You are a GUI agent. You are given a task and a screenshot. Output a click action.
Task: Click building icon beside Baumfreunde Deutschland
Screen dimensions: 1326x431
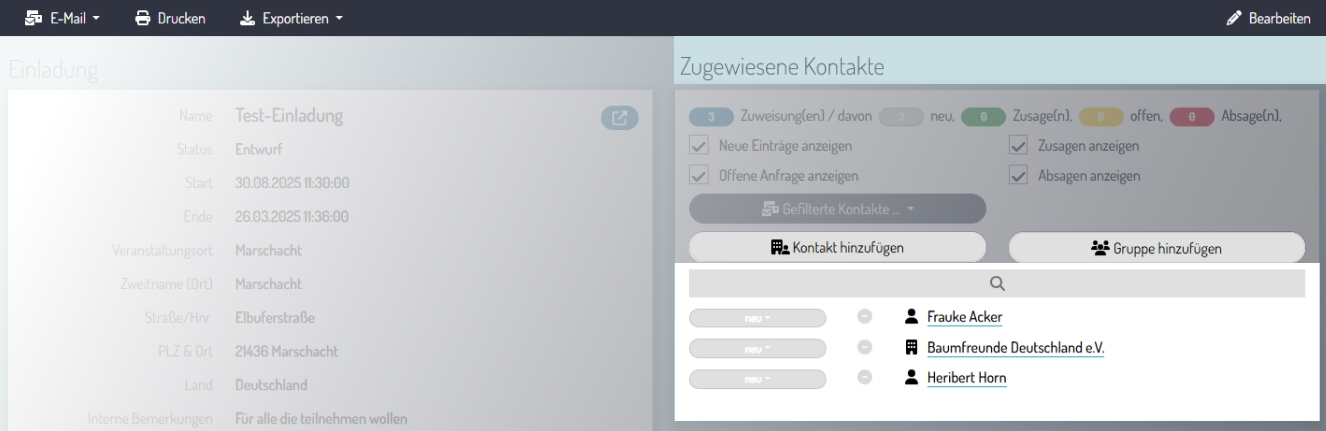click(x=910, y=348)
